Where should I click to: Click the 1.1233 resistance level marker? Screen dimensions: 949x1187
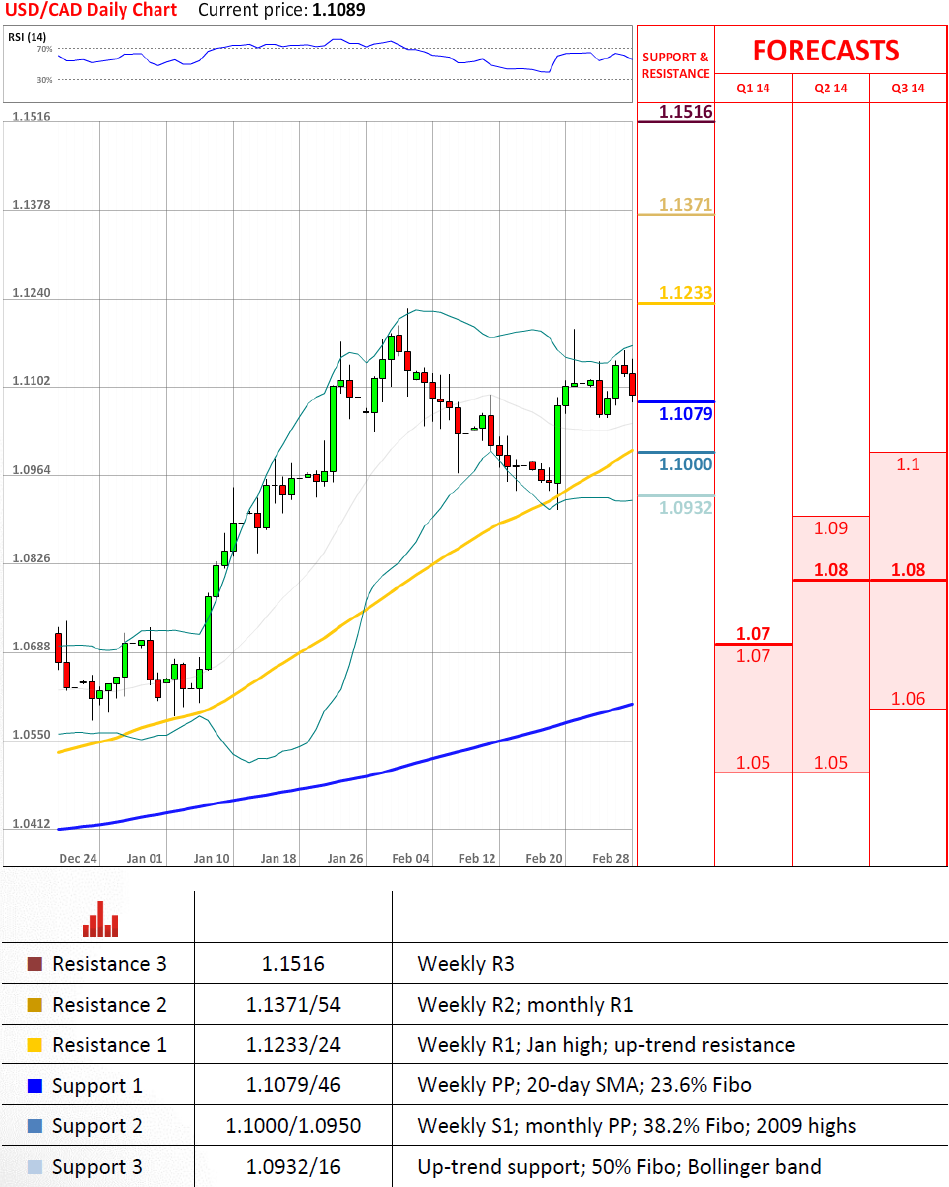point(686,293)
